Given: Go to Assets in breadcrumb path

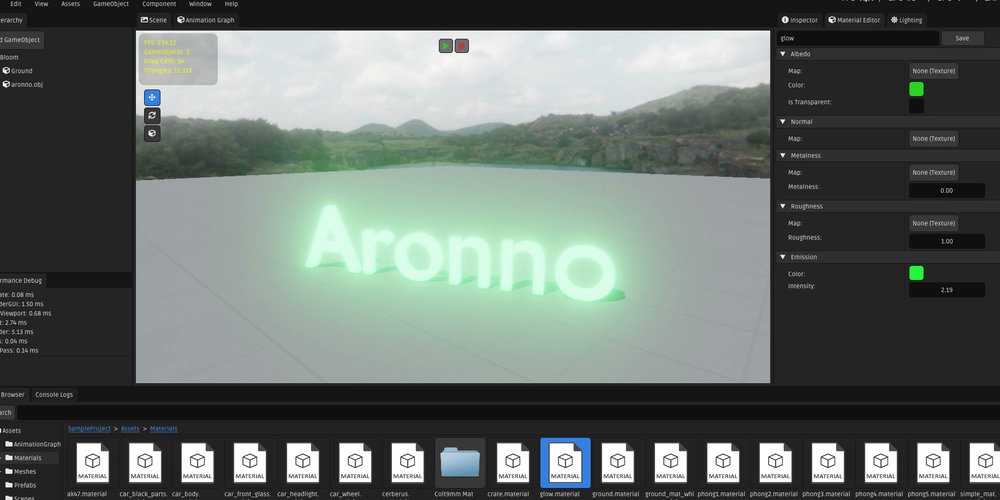Looking at the screenshot, I should (x=130, y=429).
